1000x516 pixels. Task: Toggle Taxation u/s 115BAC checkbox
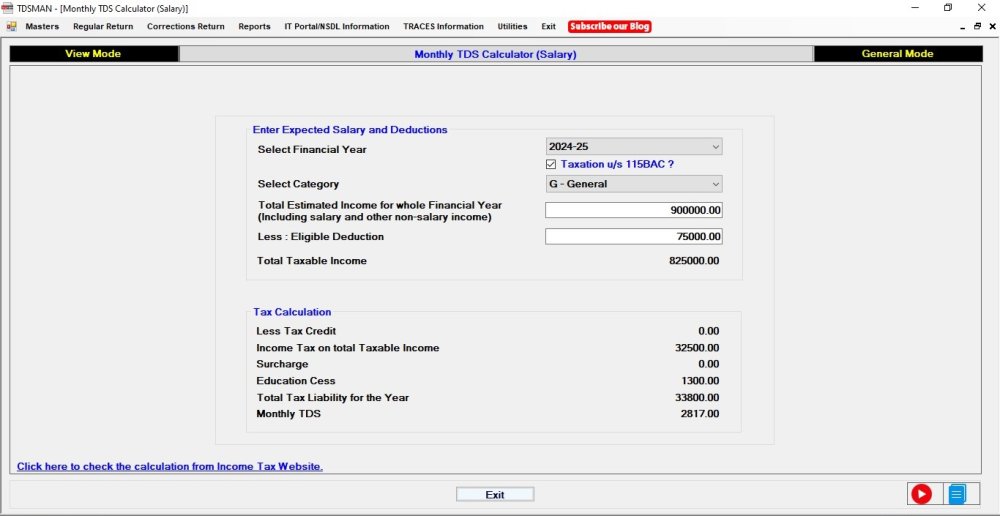click(551, 165)
